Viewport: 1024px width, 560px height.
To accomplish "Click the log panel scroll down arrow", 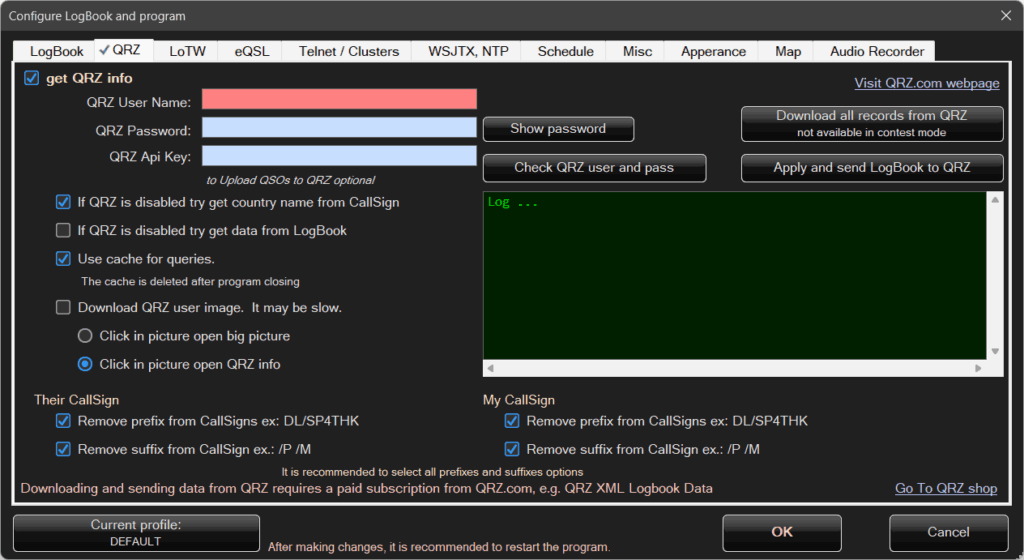I will 995,352.
